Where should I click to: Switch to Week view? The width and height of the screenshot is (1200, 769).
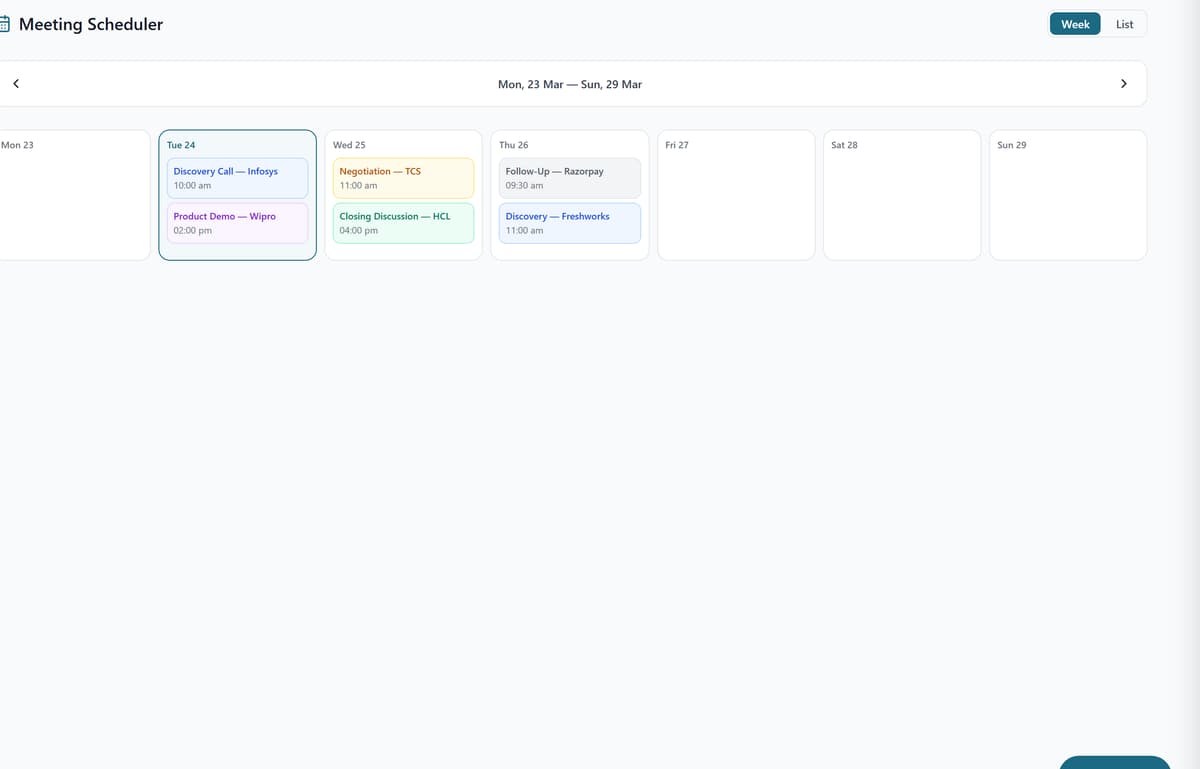[1075, 24]
